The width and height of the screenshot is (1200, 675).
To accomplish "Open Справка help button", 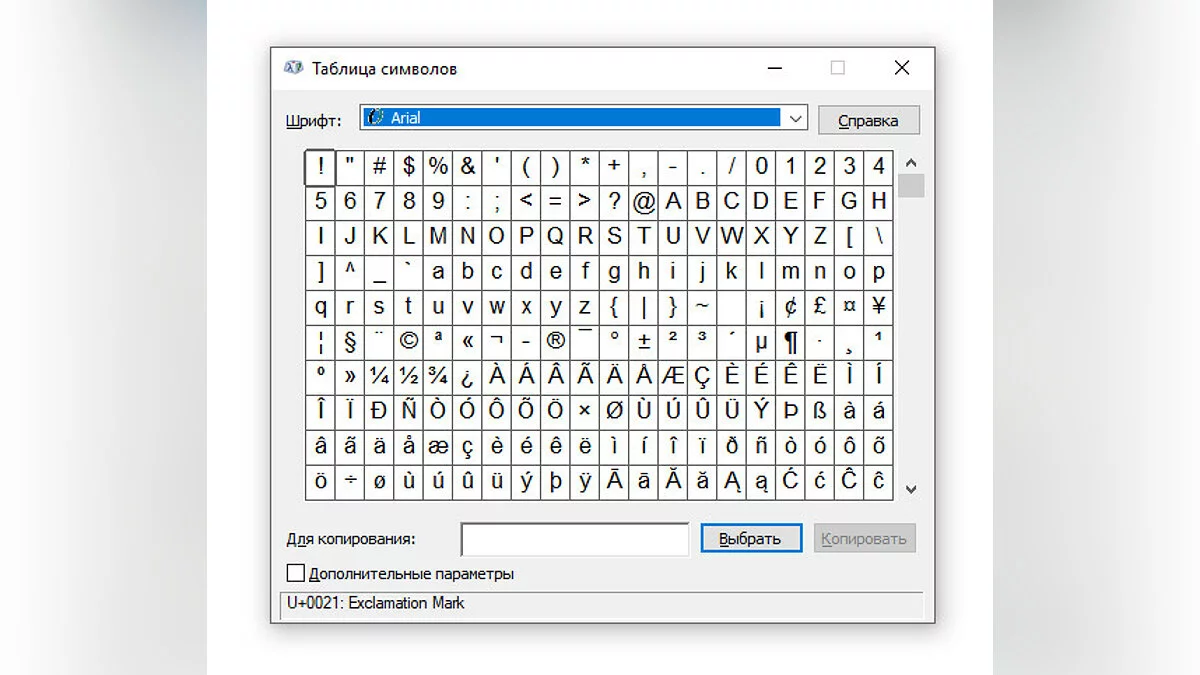I will coord(868,120).
